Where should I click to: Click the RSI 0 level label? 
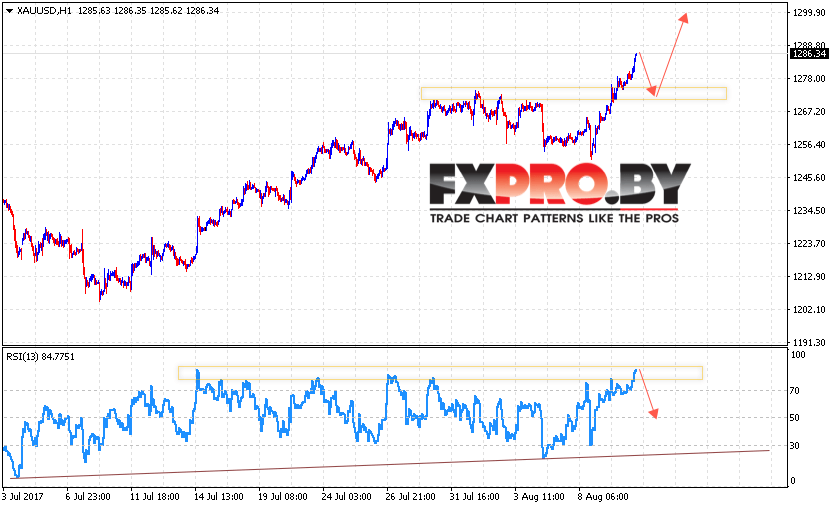(x=793, y=481)
